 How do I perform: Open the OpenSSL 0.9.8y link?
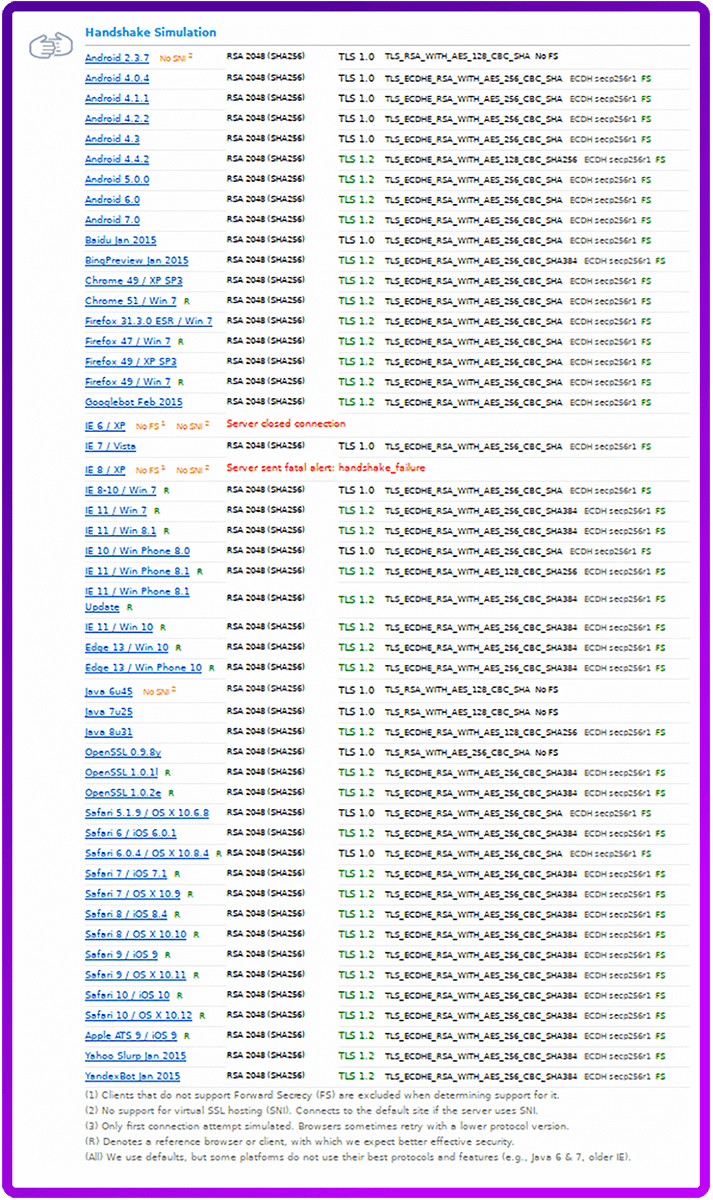tap(123, 752)
